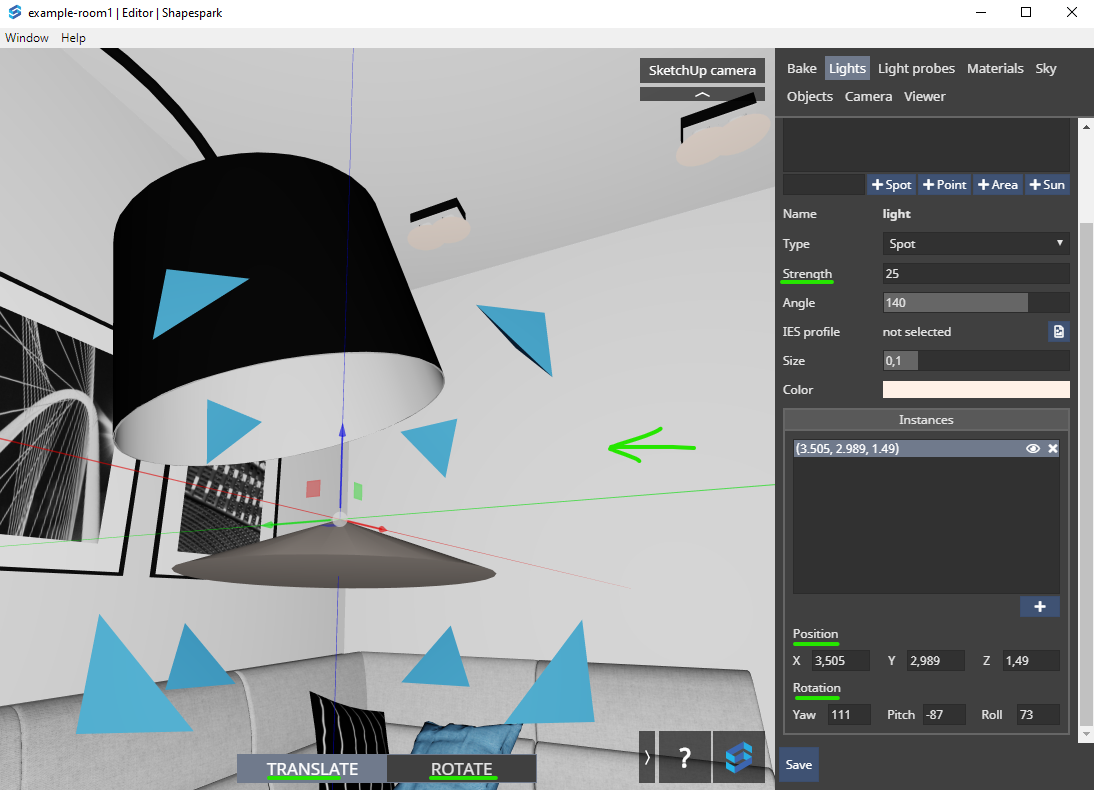The image size is (1094, 790).
Task: Edit the Yaw rotation value field
Action: click(x=848, y=714)
